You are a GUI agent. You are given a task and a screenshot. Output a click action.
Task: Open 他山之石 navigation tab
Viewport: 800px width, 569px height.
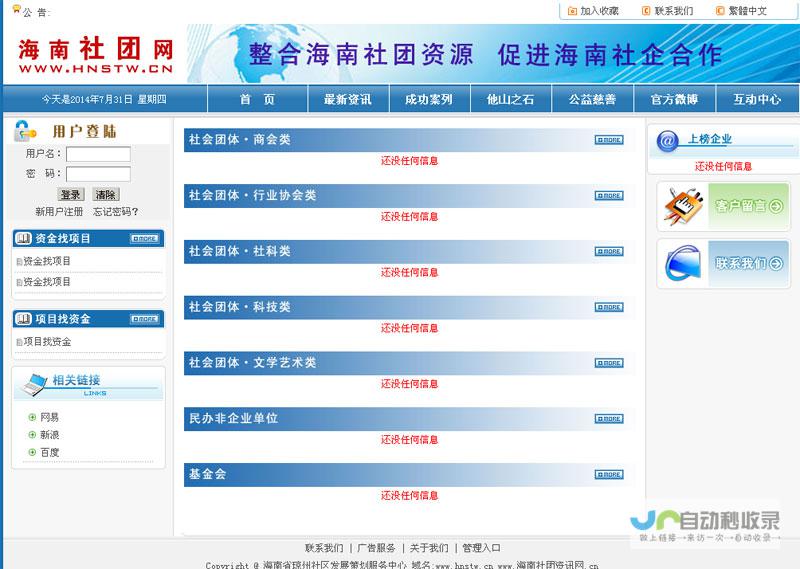511,99
